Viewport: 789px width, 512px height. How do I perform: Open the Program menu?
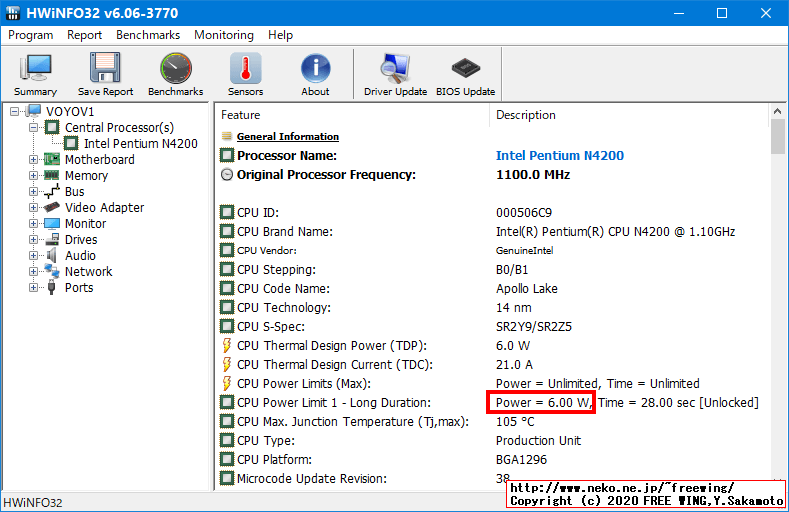[x=31, y=35]
